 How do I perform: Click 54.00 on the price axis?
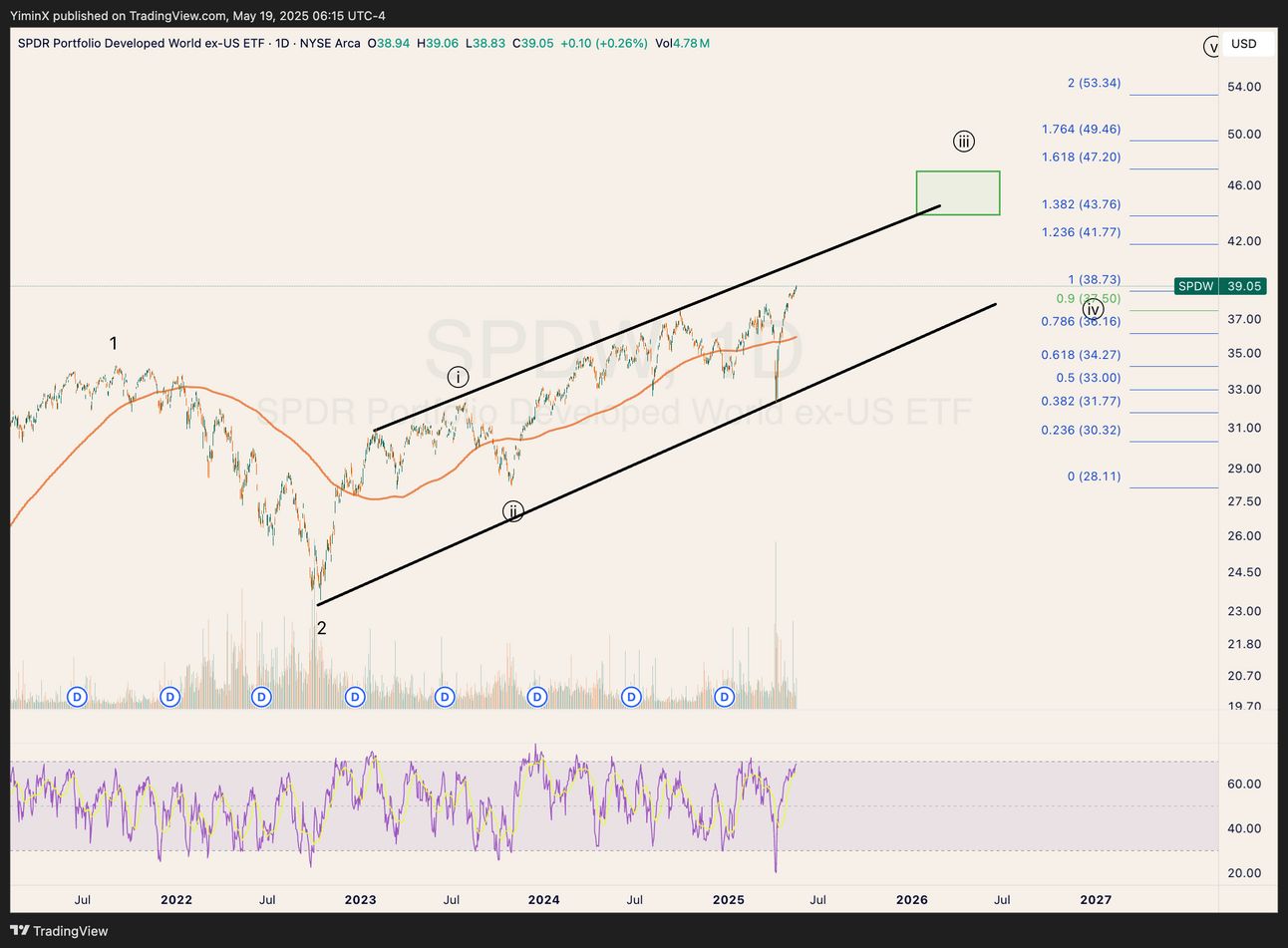1244,87
